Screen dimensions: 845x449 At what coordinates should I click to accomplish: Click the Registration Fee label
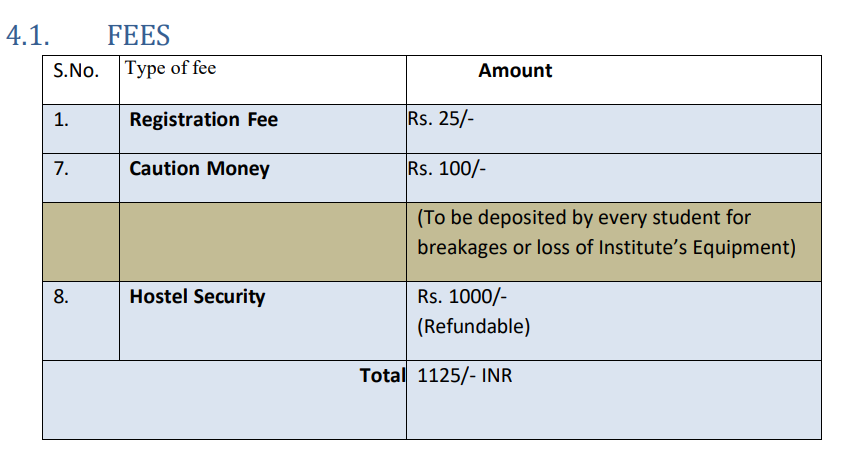tap(204, 120)
